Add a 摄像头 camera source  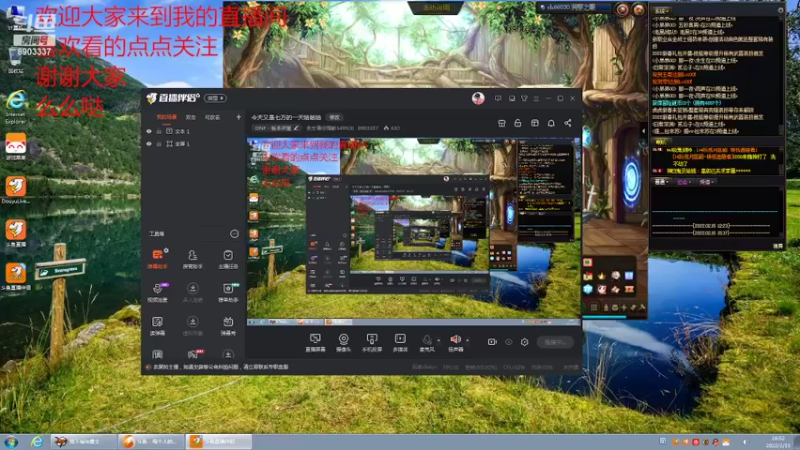tap(343, 342)
